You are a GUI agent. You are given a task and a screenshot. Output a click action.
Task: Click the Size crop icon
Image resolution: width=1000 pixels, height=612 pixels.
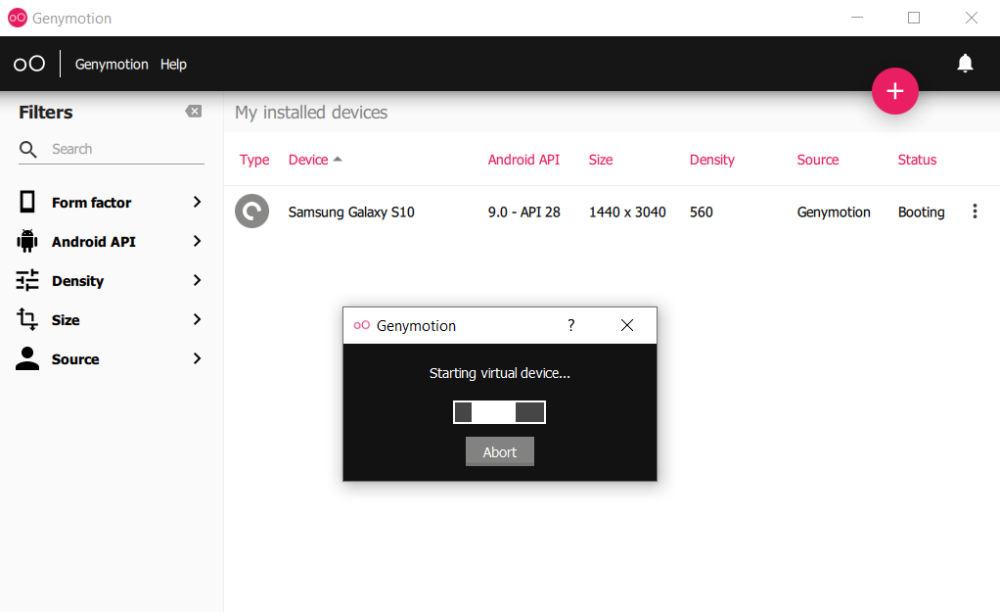coord(27,319)
